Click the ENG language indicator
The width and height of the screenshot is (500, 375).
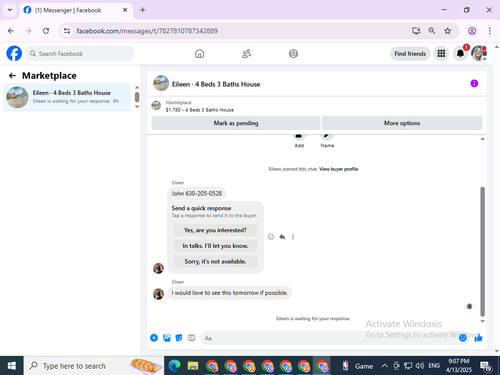tap(434, 366)
